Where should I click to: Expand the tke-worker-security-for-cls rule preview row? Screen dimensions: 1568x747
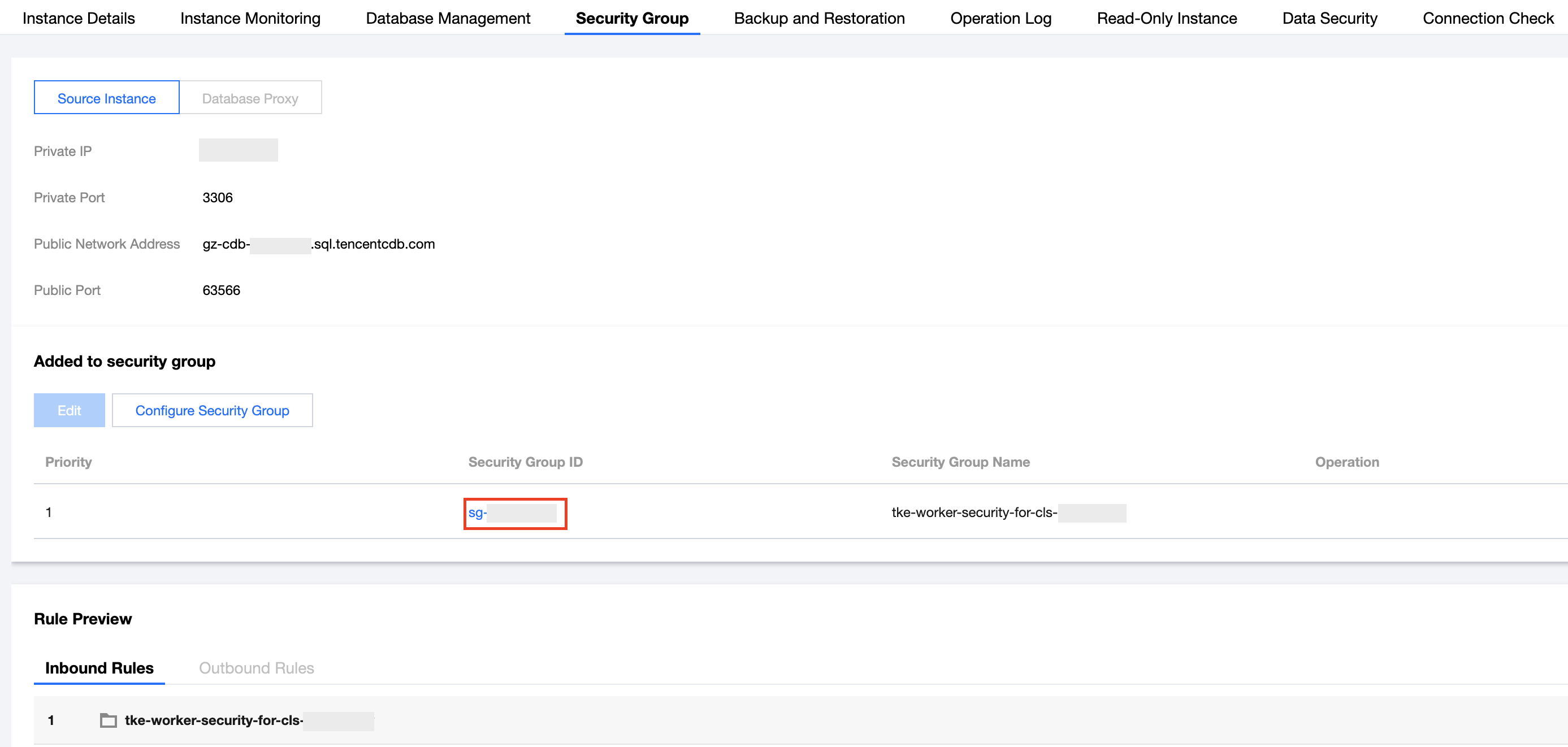(213, 720)
